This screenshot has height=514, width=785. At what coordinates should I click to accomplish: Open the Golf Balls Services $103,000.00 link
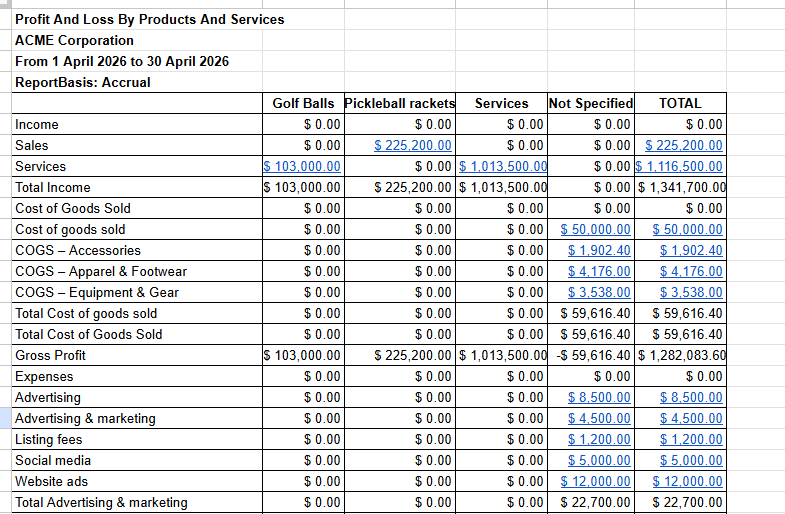(x=302, y=166)
